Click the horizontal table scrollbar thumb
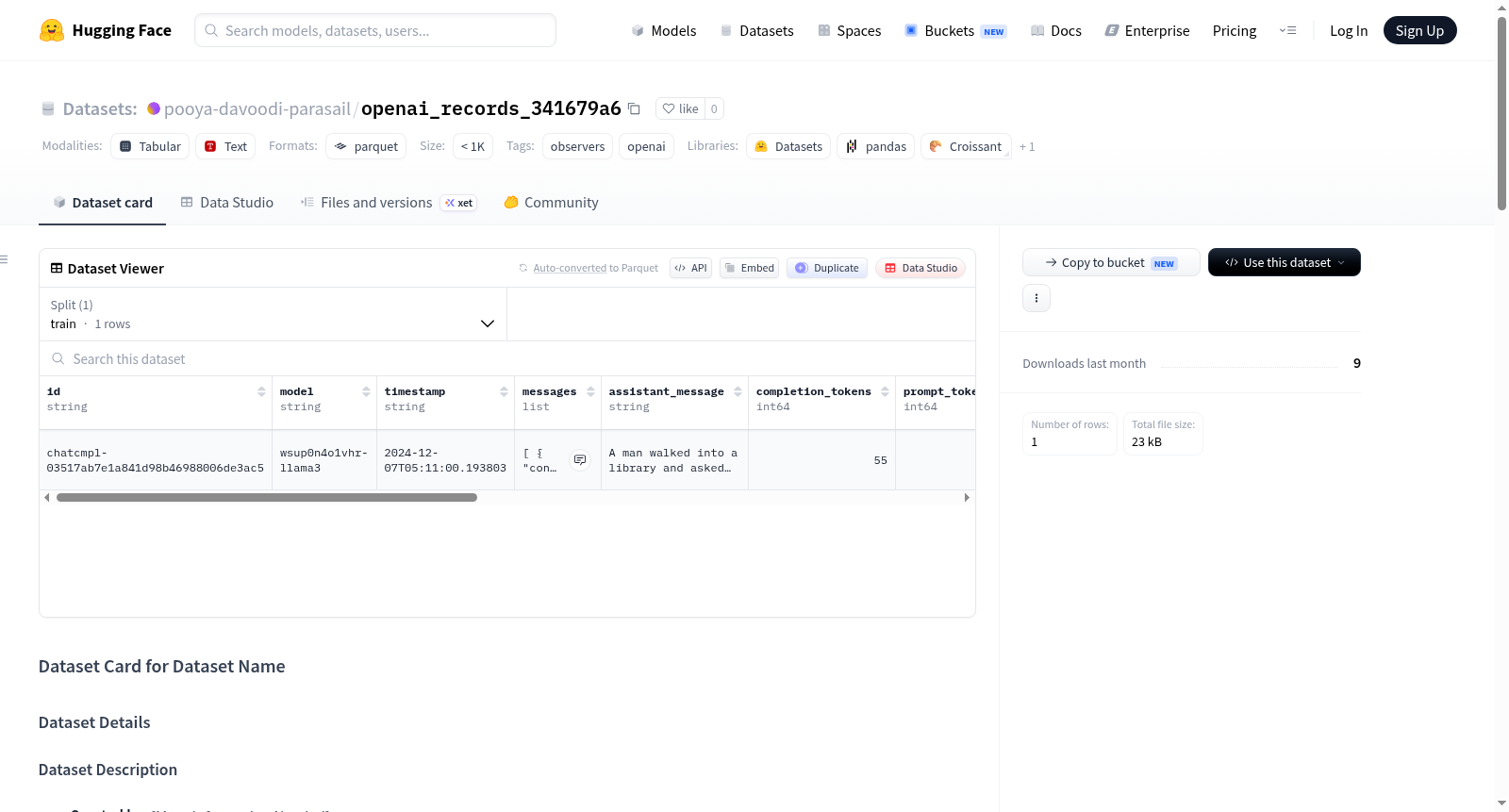The width and height of the screenshot is (1509, 812). tap(267, 497)
